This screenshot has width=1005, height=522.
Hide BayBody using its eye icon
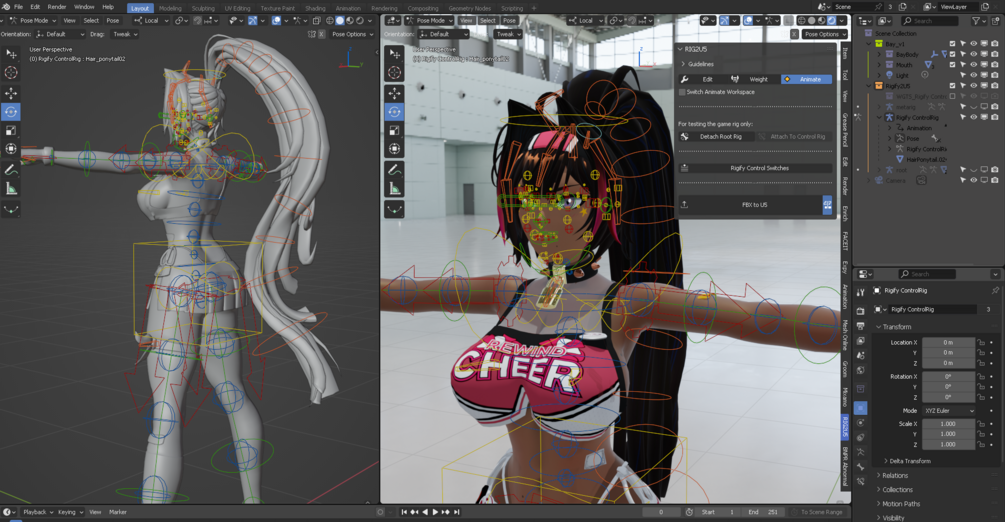click(x=974, y=55)
